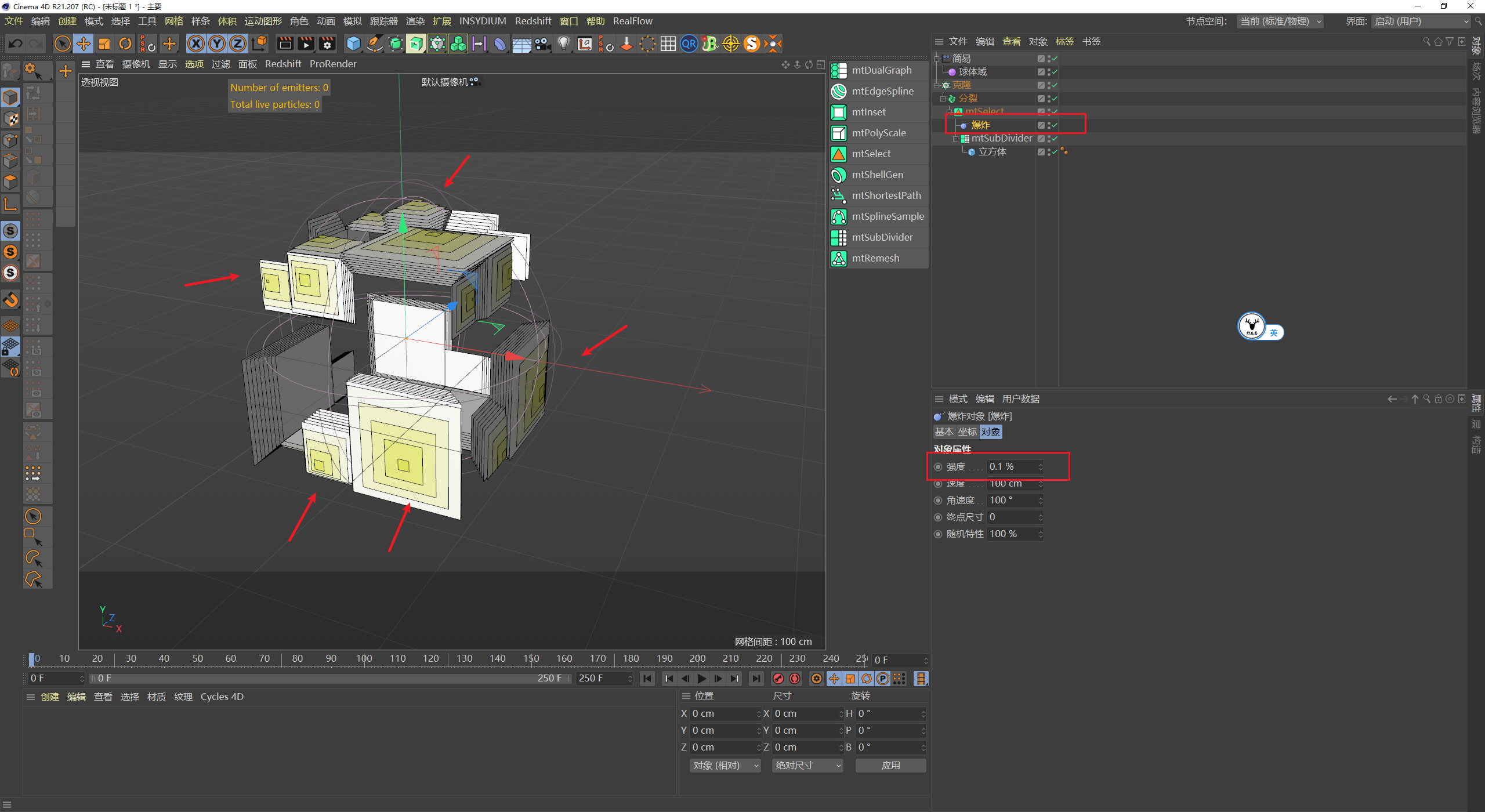Click the Camera object icon
This screenshot has width=1485, height=812.
[x=543, y=43]
